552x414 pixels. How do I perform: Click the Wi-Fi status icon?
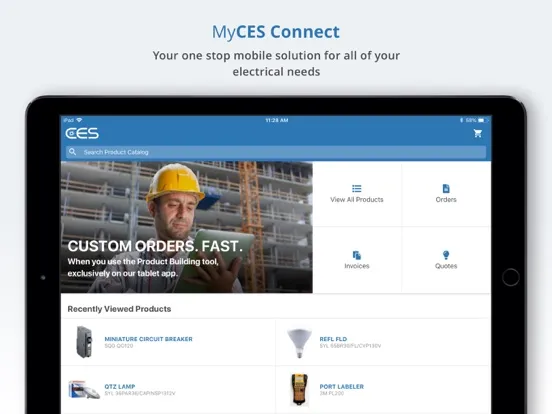79,120
